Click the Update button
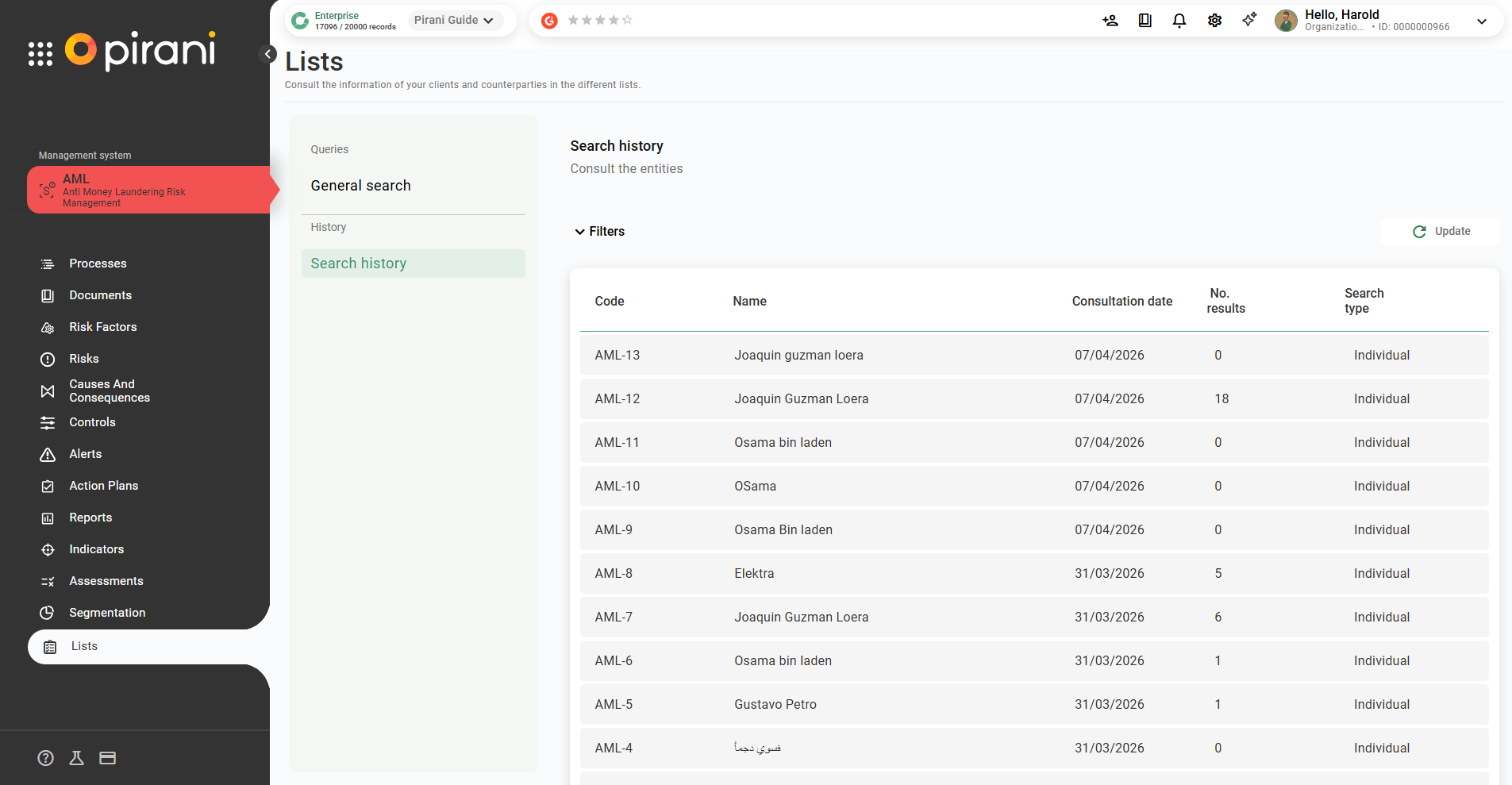This screenshot has width=1512, height=785. pos(1441,232)
